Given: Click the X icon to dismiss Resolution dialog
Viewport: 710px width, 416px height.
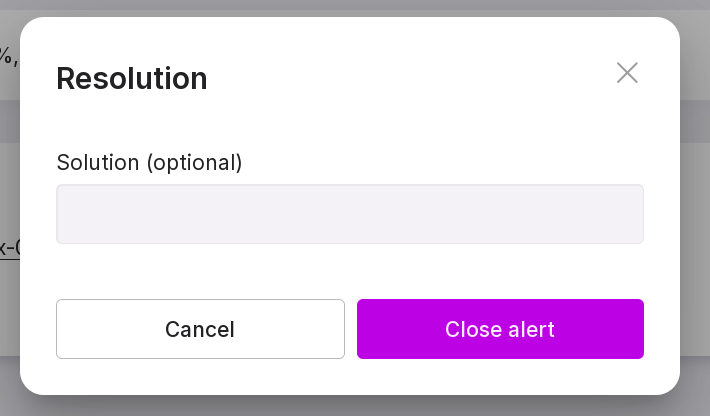Looking at the screenshot, I should [x=627, y=73].
